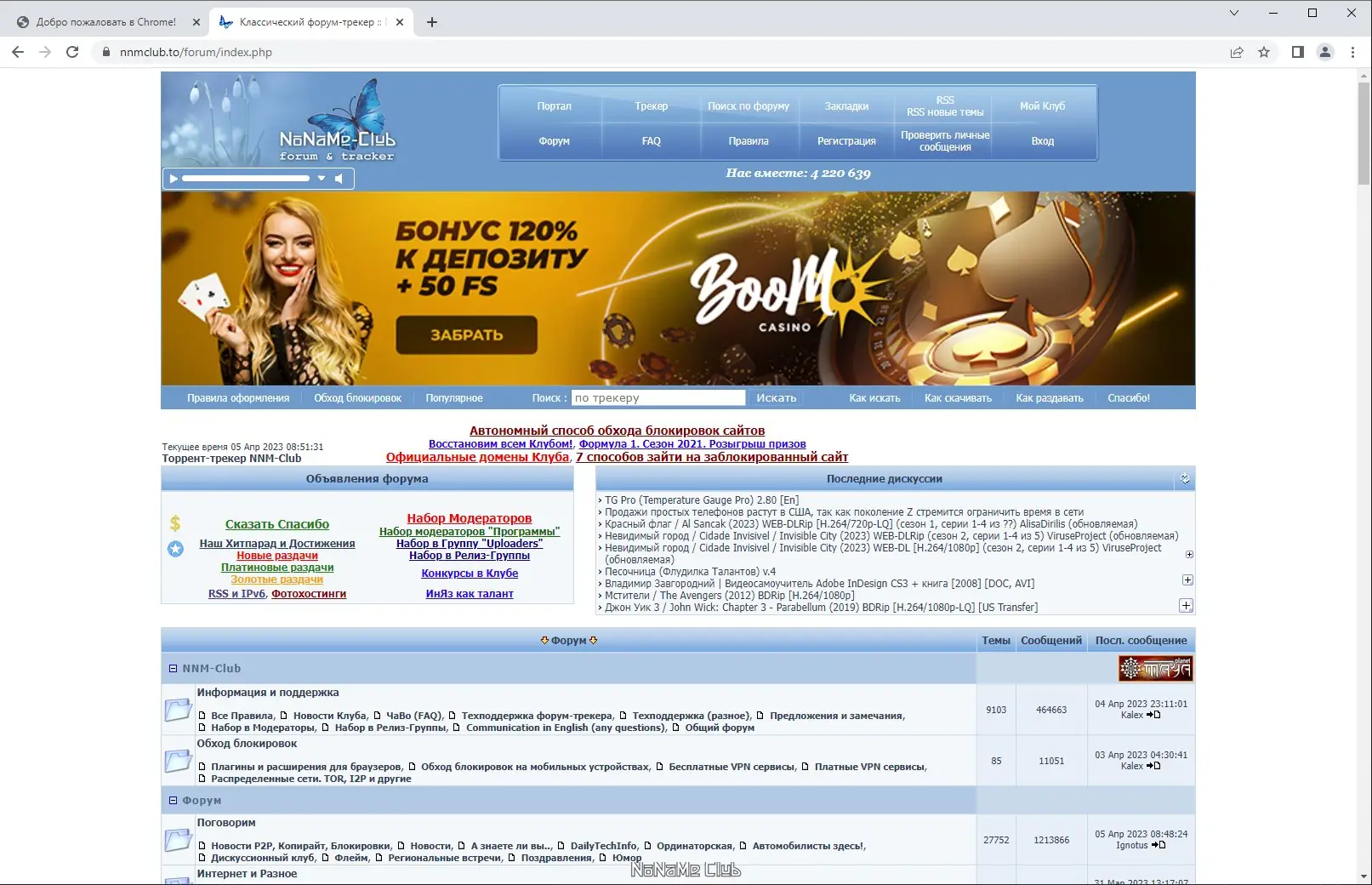Open Как скачивать help link
Screen dimensions: 1372x885
[x=958, y=398]
